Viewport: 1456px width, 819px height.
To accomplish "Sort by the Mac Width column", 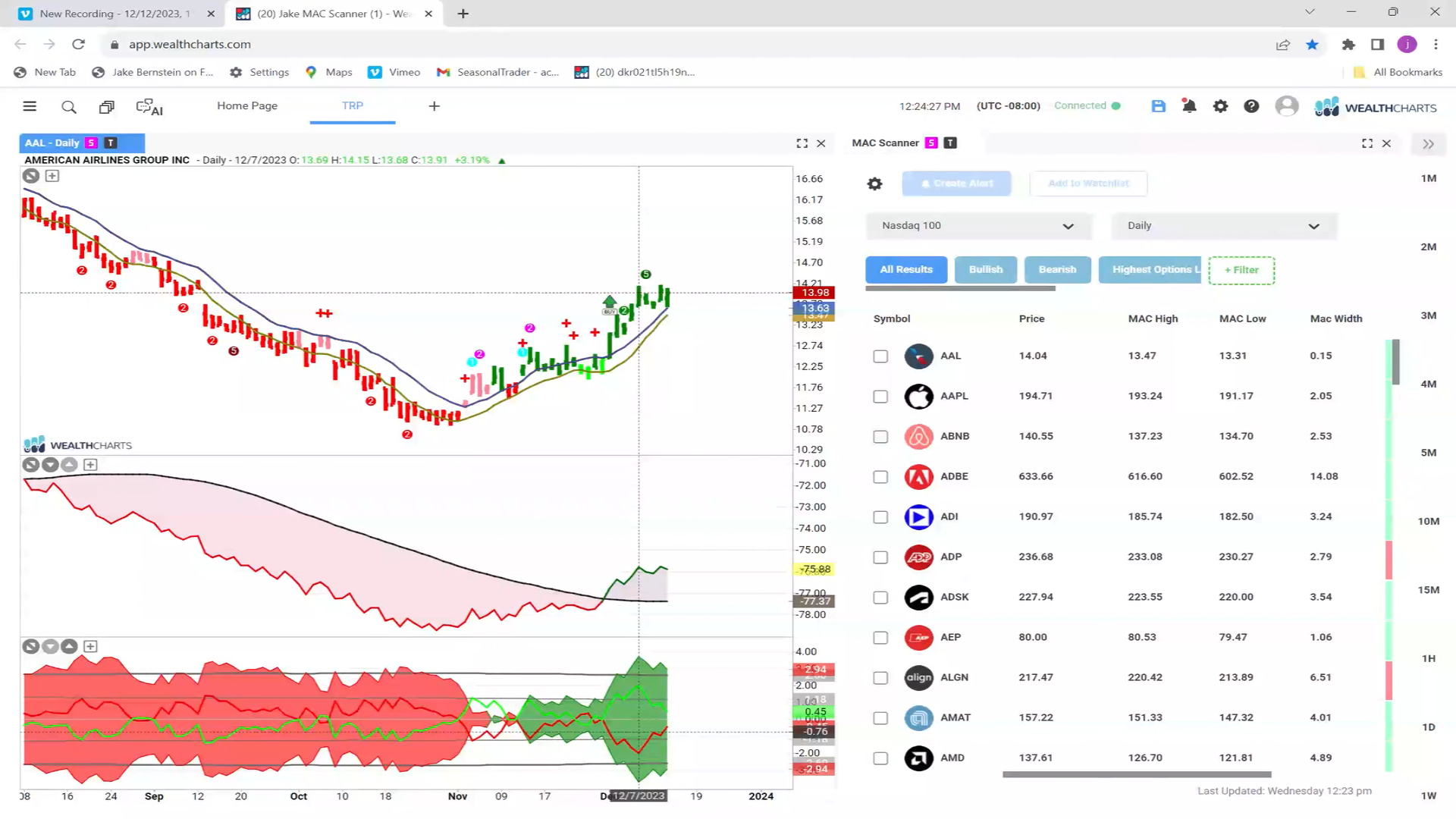I will (1336, 319).
